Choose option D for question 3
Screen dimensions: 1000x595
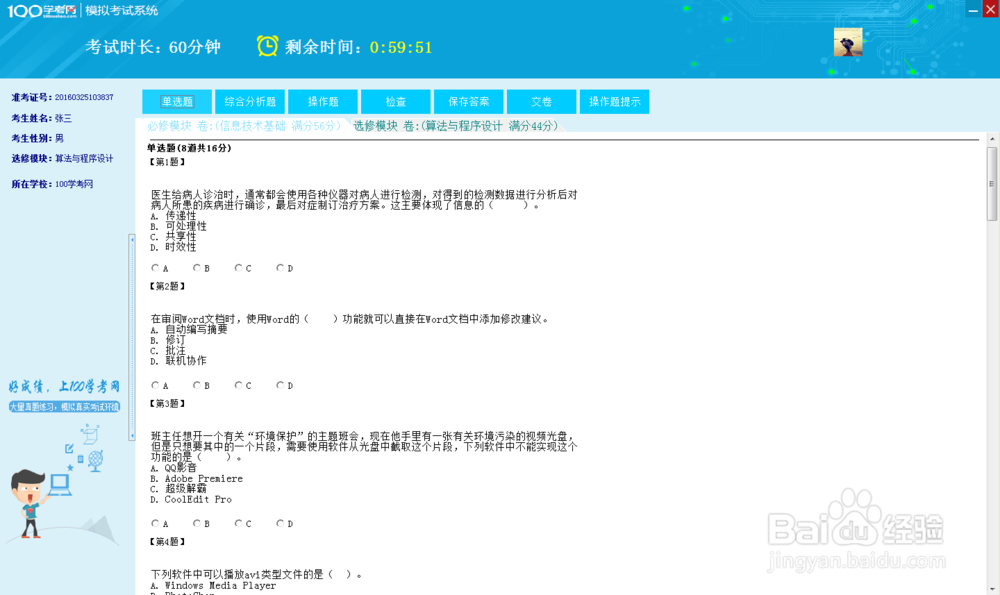(280, 523)
